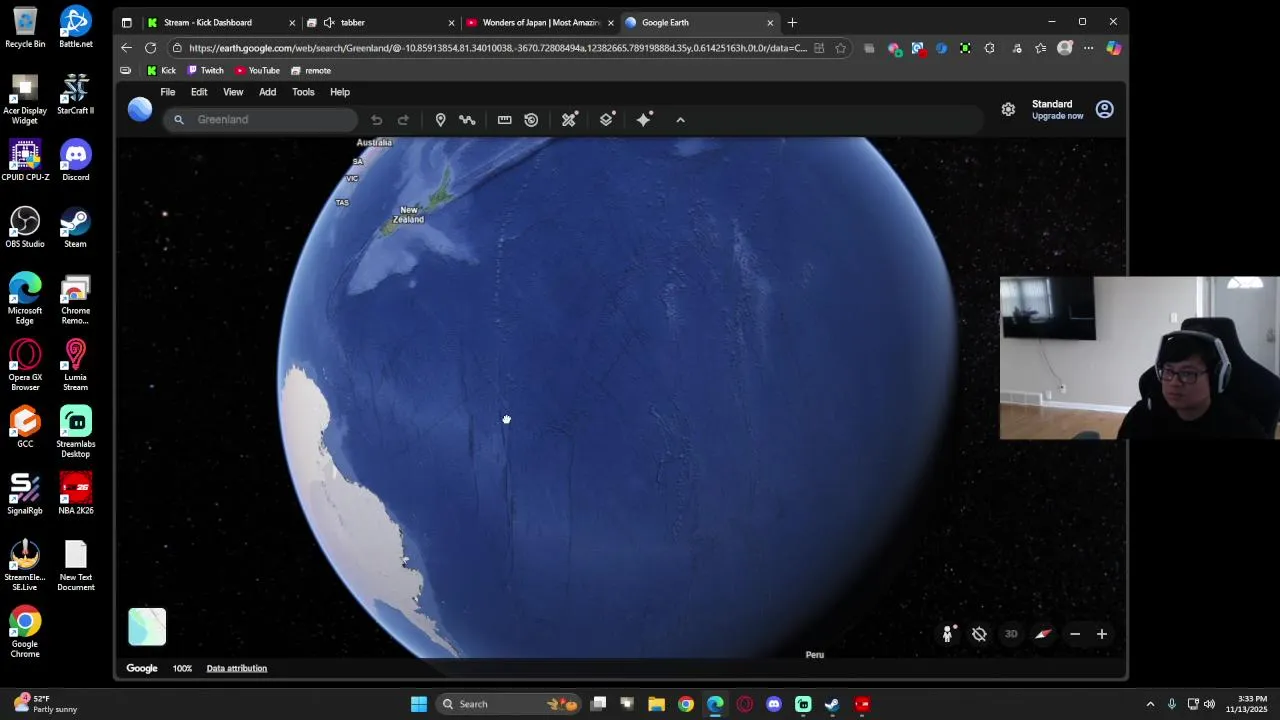Open a new browser tab
This screenshot has height=720, width=1280.
[792, 22]
